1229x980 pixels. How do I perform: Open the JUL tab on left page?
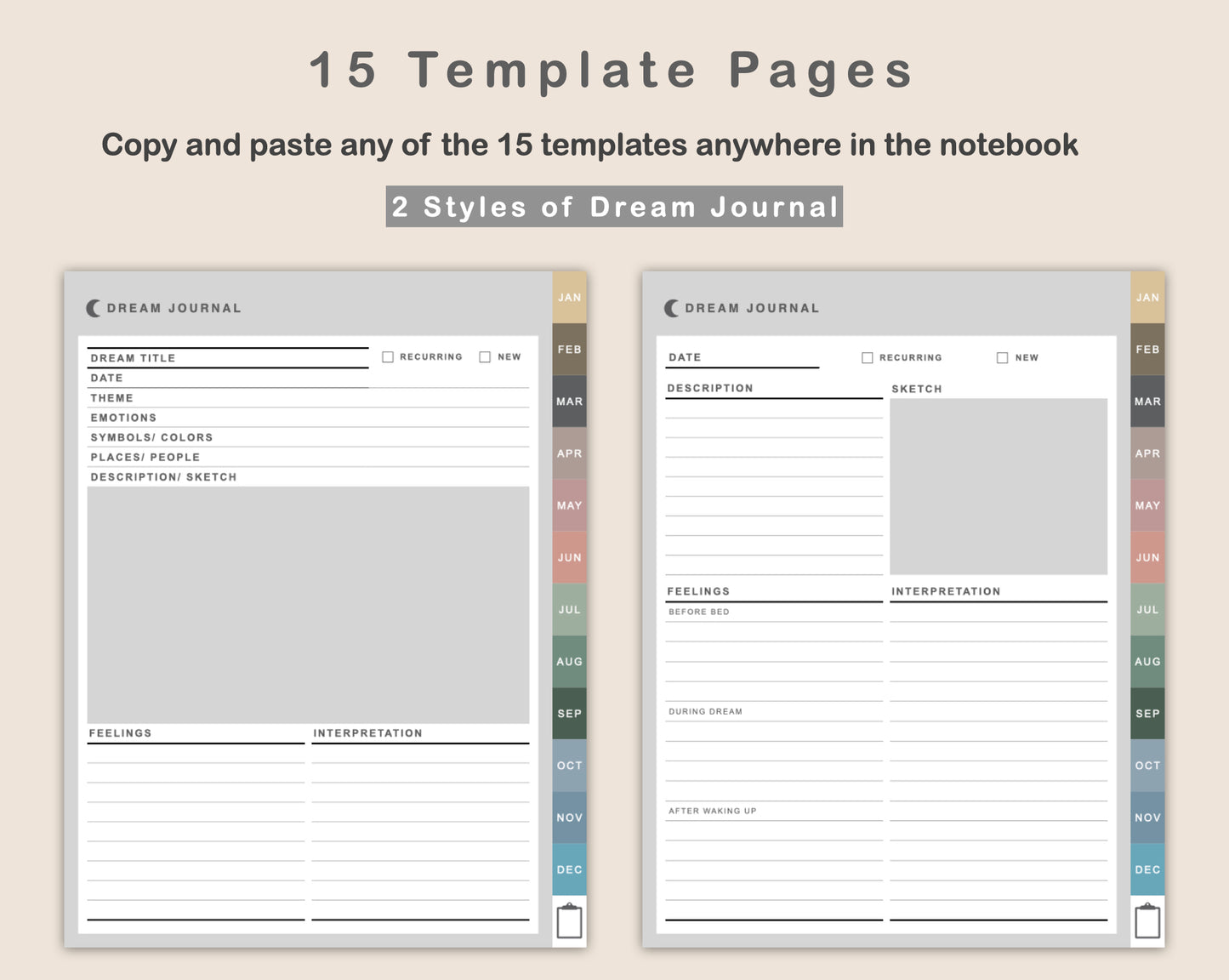[x=569, y=609]
